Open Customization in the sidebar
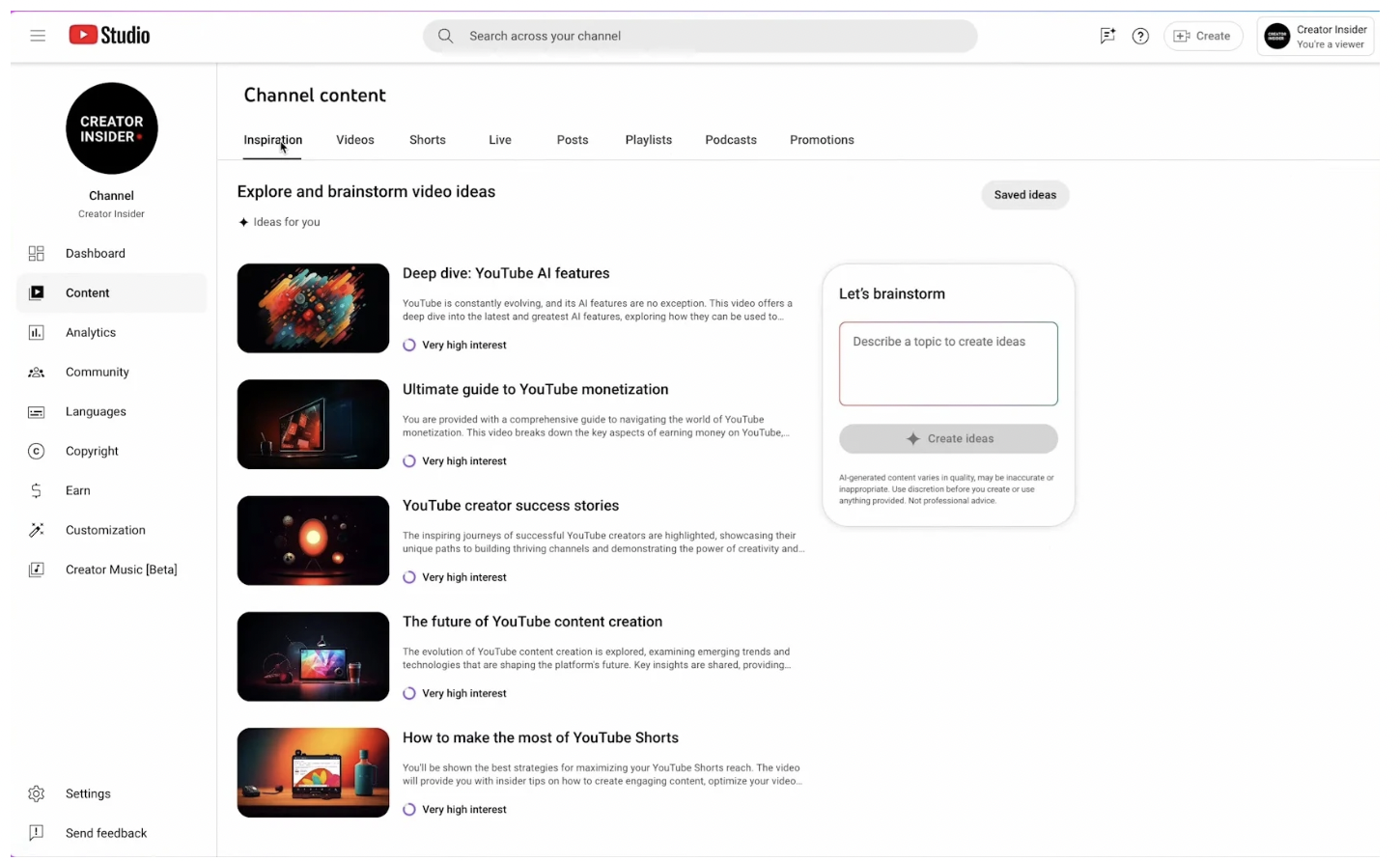 click(112, 530)
